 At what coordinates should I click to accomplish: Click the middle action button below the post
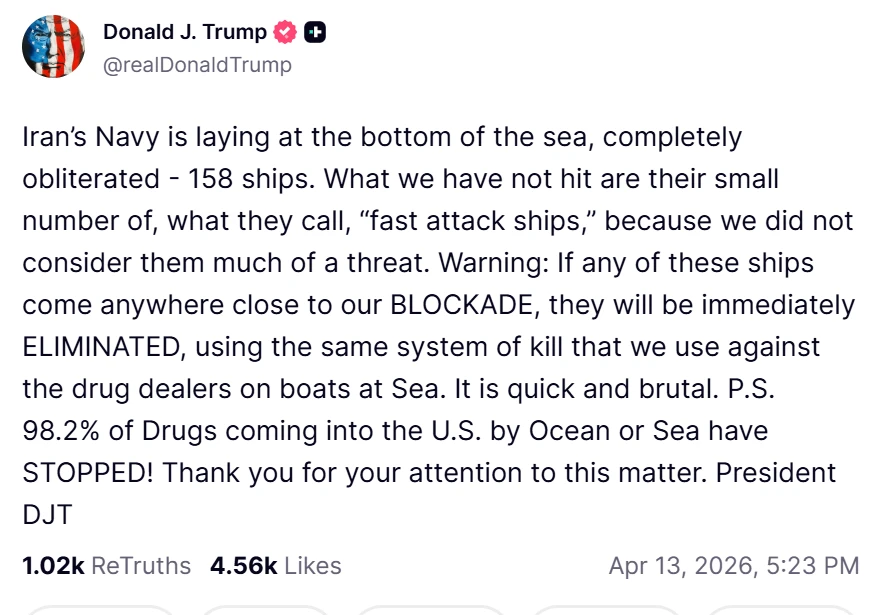(431, 610)
